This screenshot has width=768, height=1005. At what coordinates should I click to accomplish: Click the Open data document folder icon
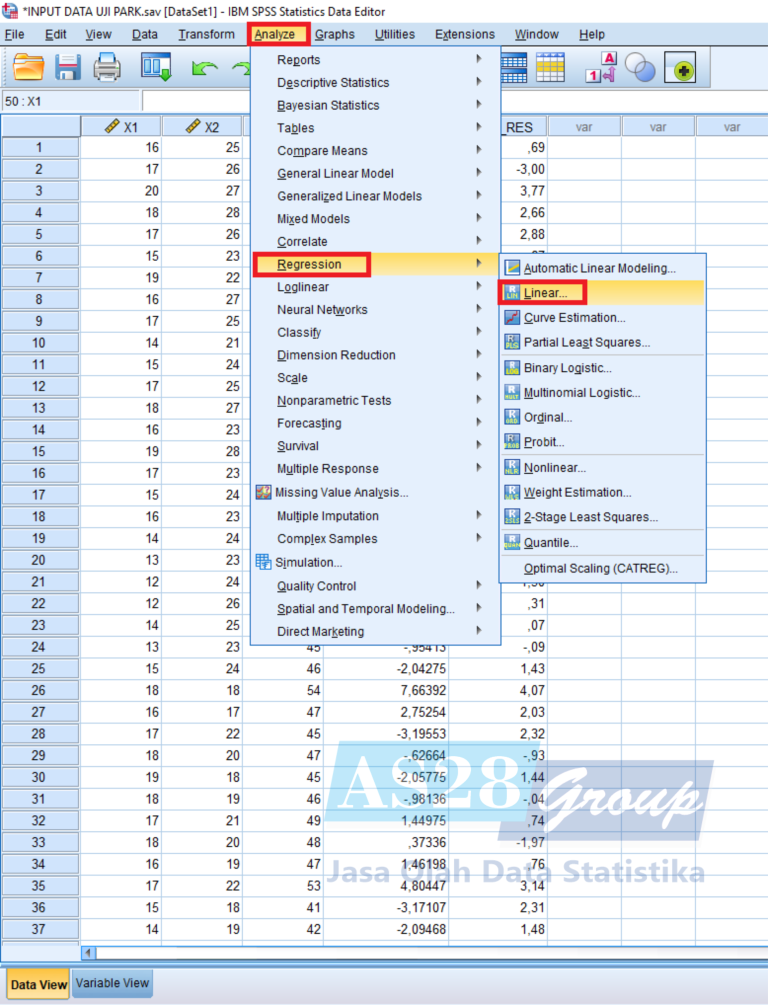point(29,67)
